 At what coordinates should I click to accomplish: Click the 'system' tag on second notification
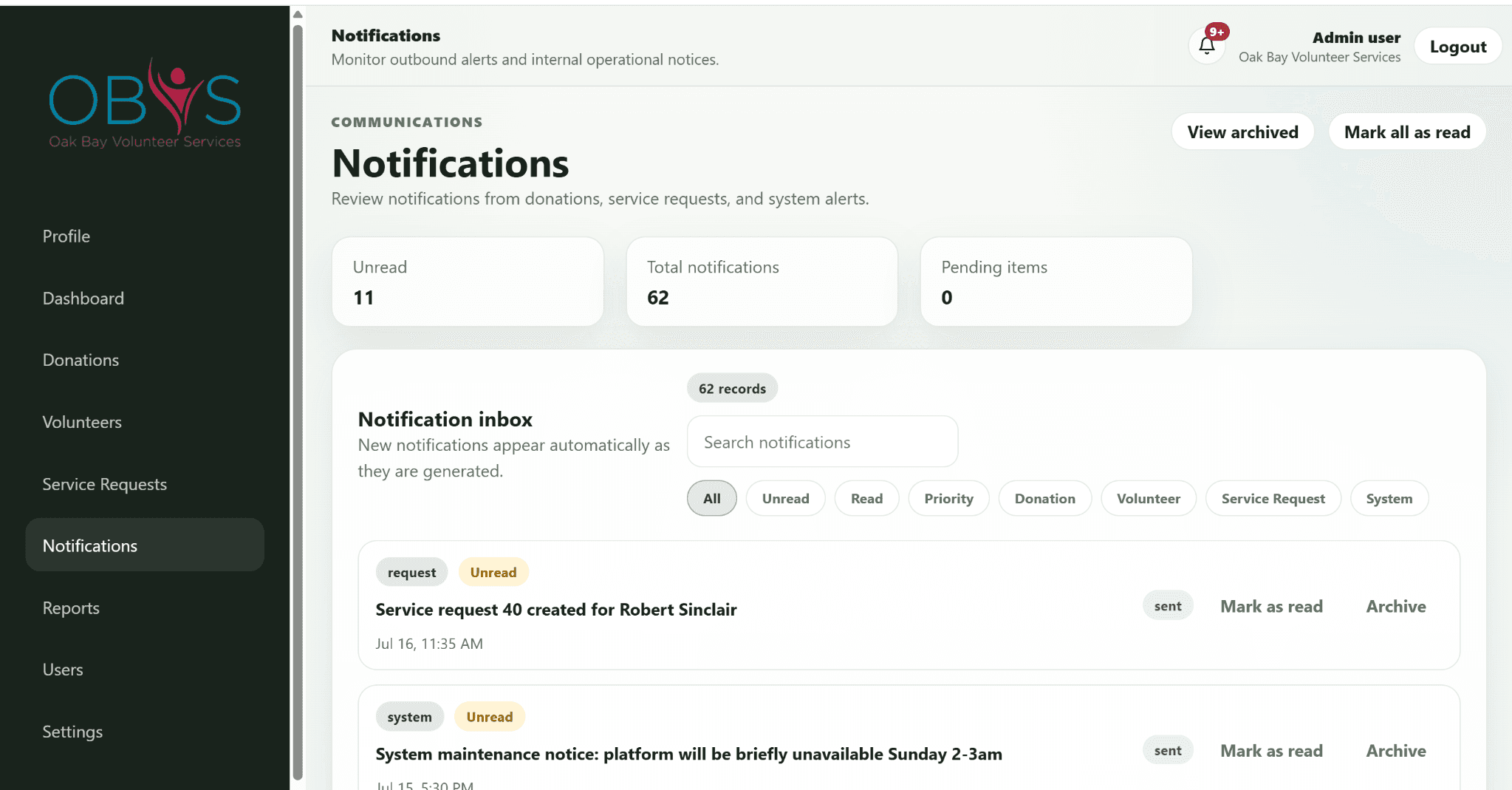(x=409, y=716)
